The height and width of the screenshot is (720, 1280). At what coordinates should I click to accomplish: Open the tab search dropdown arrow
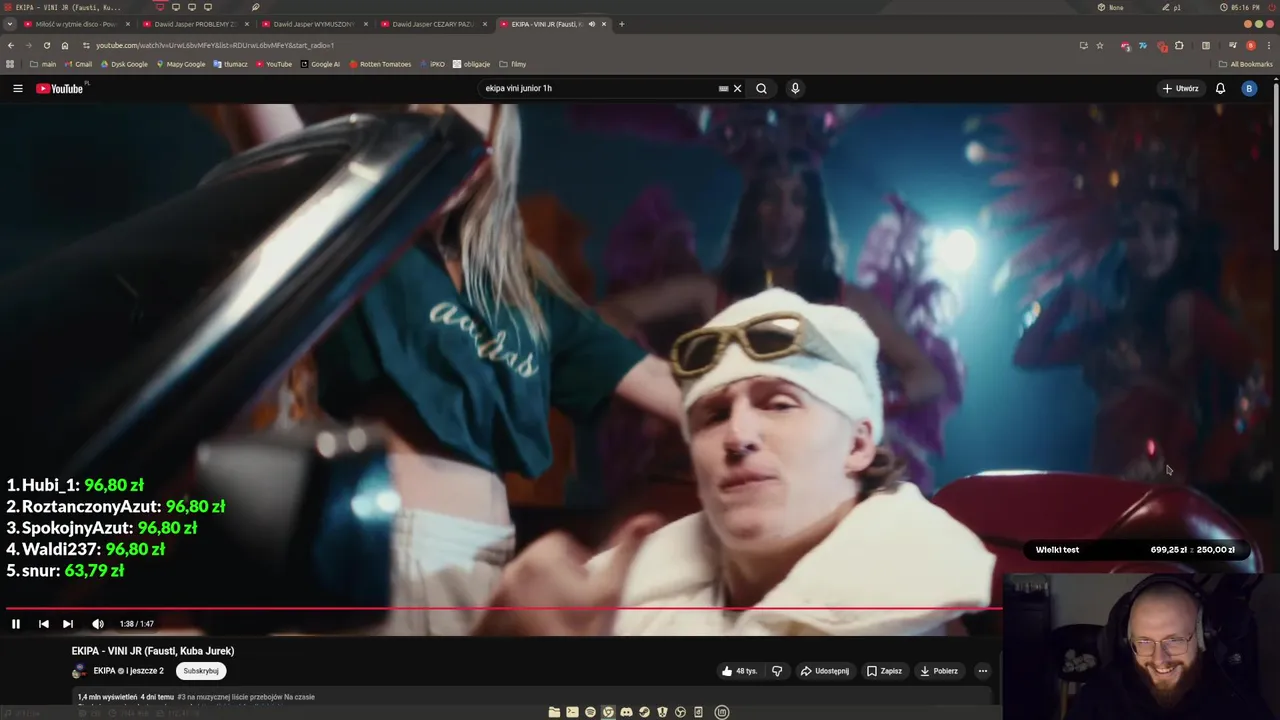point(10,24)
